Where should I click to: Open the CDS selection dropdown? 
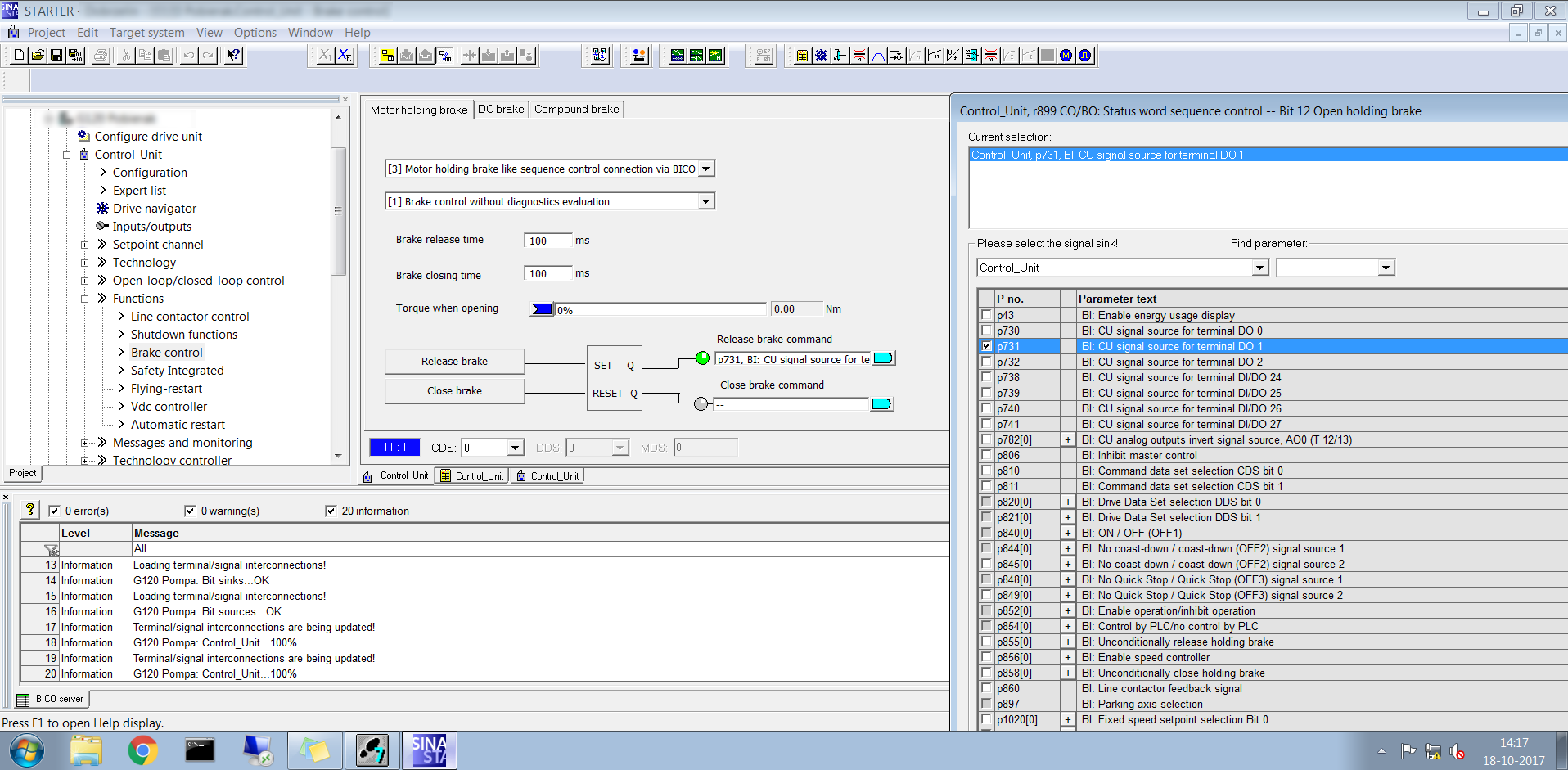tap(516, 448)
